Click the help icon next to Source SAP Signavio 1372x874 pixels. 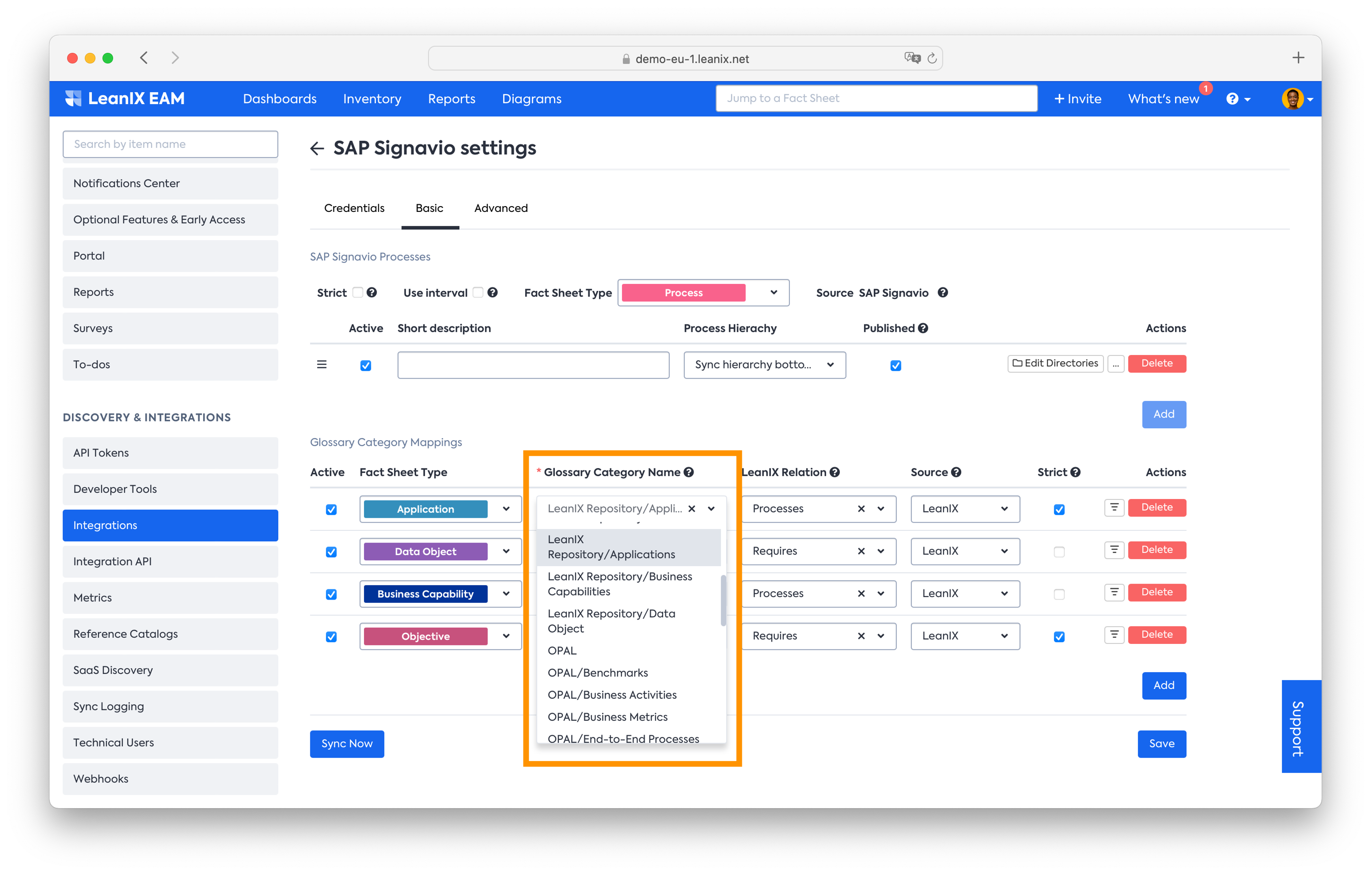tap(943, 292)
